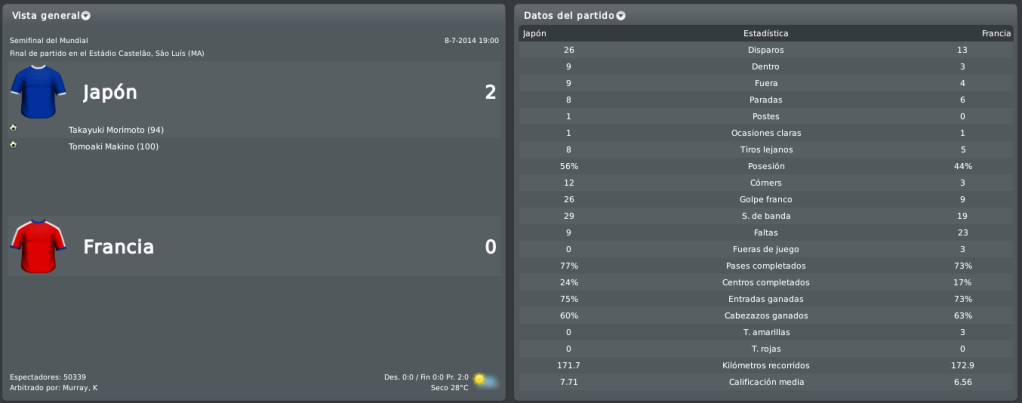Click Japan's blue shirt icon
The height and width of the screenshot is (403, 1022).
(x=38, y=92)
